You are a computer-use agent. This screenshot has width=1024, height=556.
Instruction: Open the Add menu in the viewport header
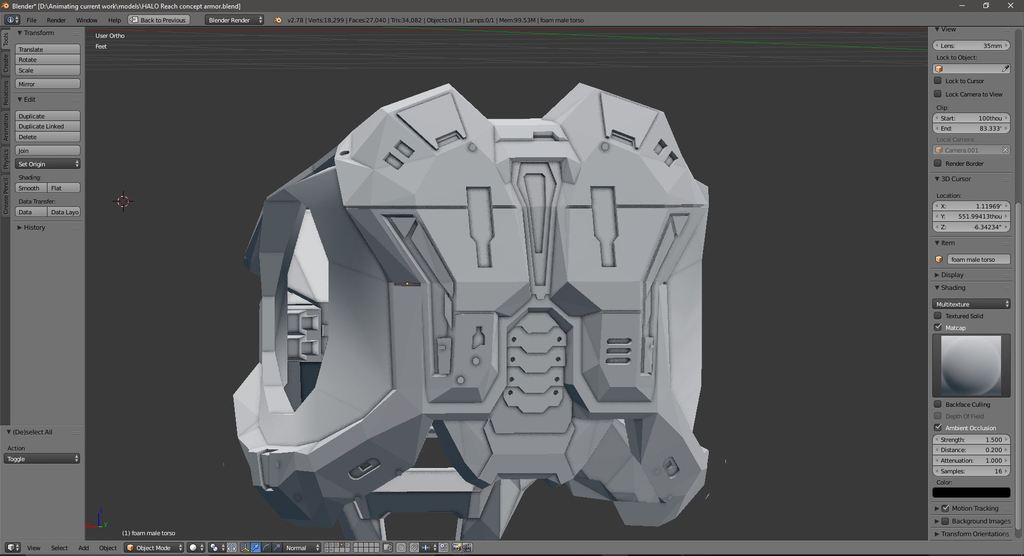coord(83,547)
